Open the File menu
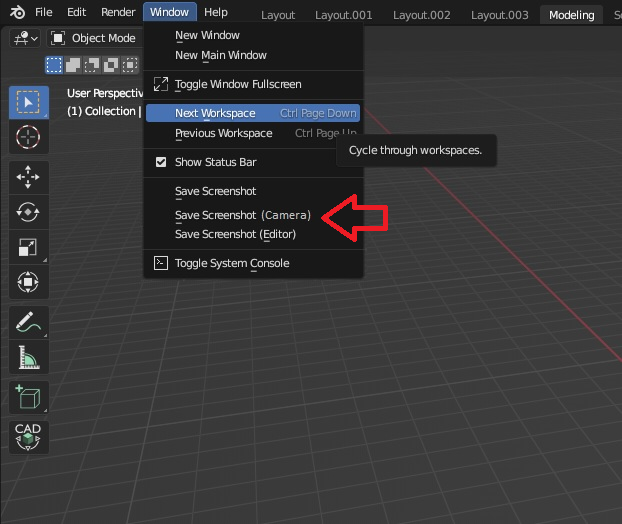This screenshot has width=622, height=524. point(44,13)
